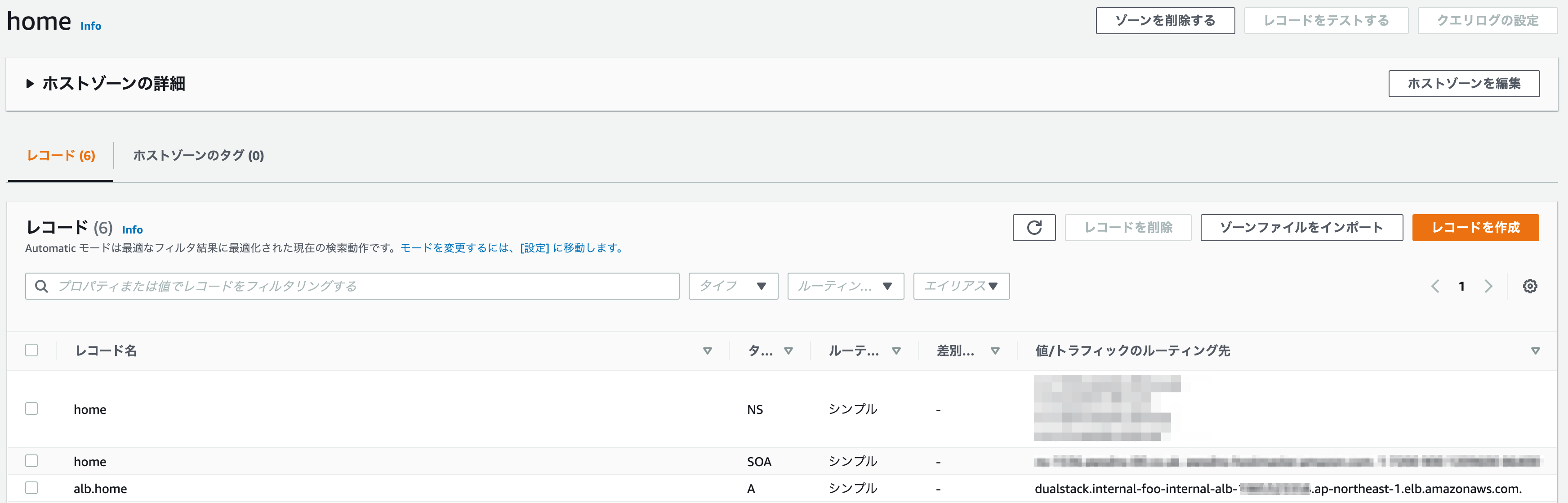
Task: Switch to レコード (6) tab
Action: point(61,155)
